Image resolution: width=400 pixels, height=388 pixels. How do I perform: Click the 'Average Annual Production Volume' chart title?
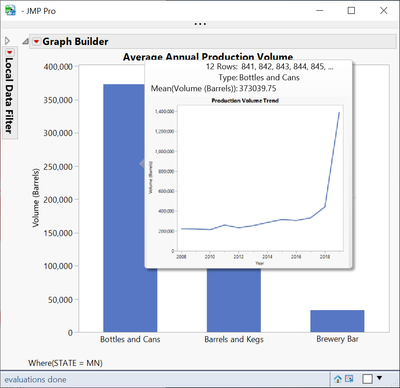coord(208,57)
